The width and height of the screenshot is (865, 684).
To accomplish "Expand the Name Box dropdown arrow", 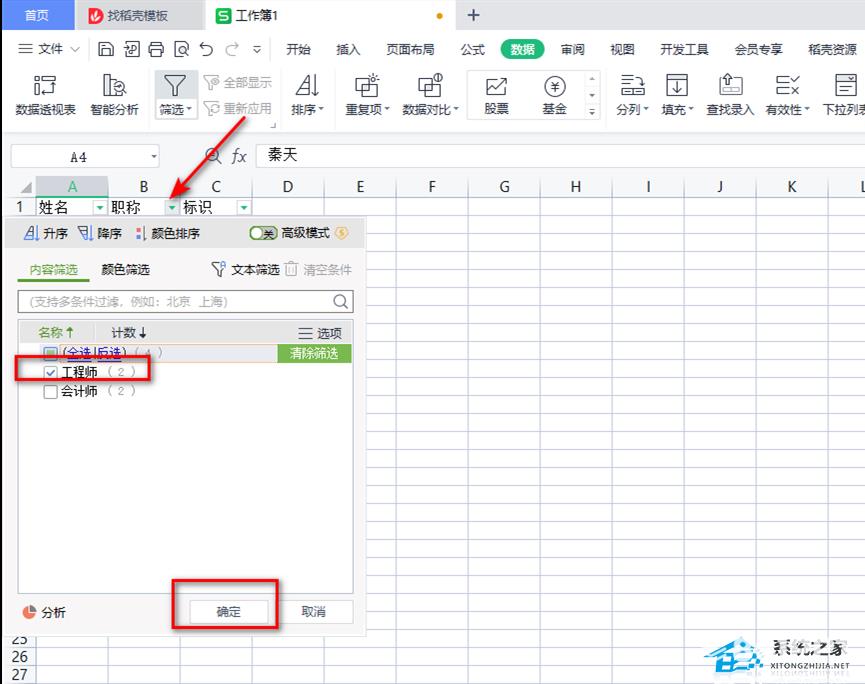I will (154, 157).
